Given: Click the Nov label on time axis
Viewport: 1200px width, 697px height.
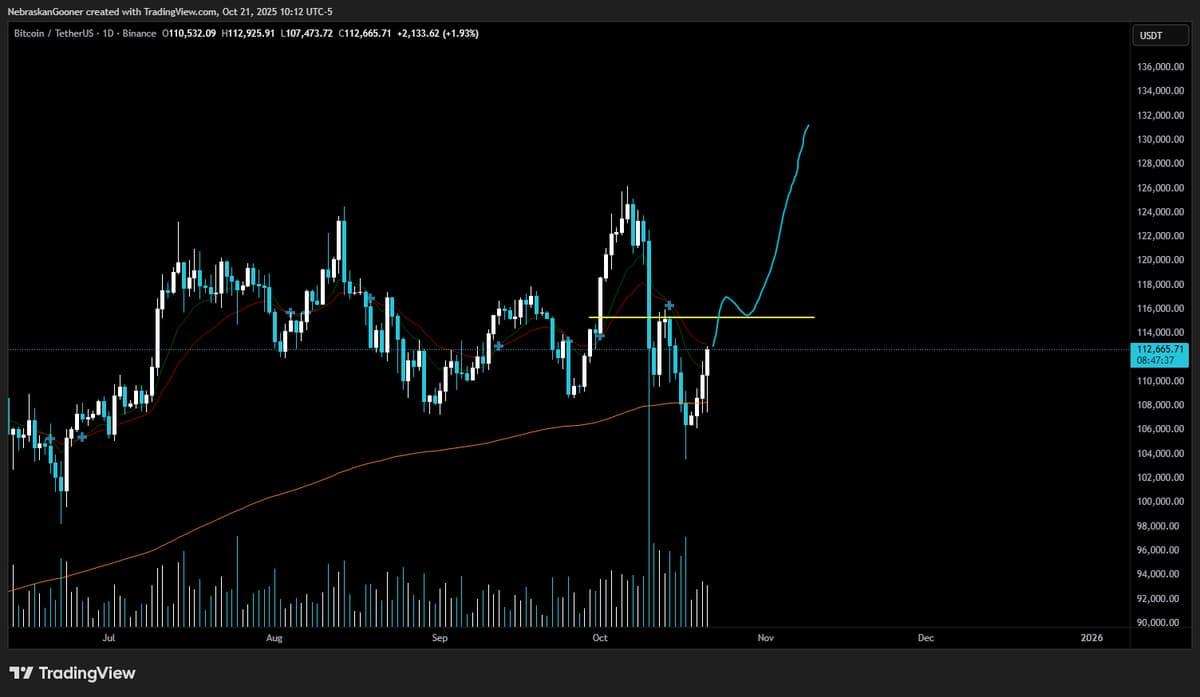Looking at the screenshot, I should tap(766, 637).
